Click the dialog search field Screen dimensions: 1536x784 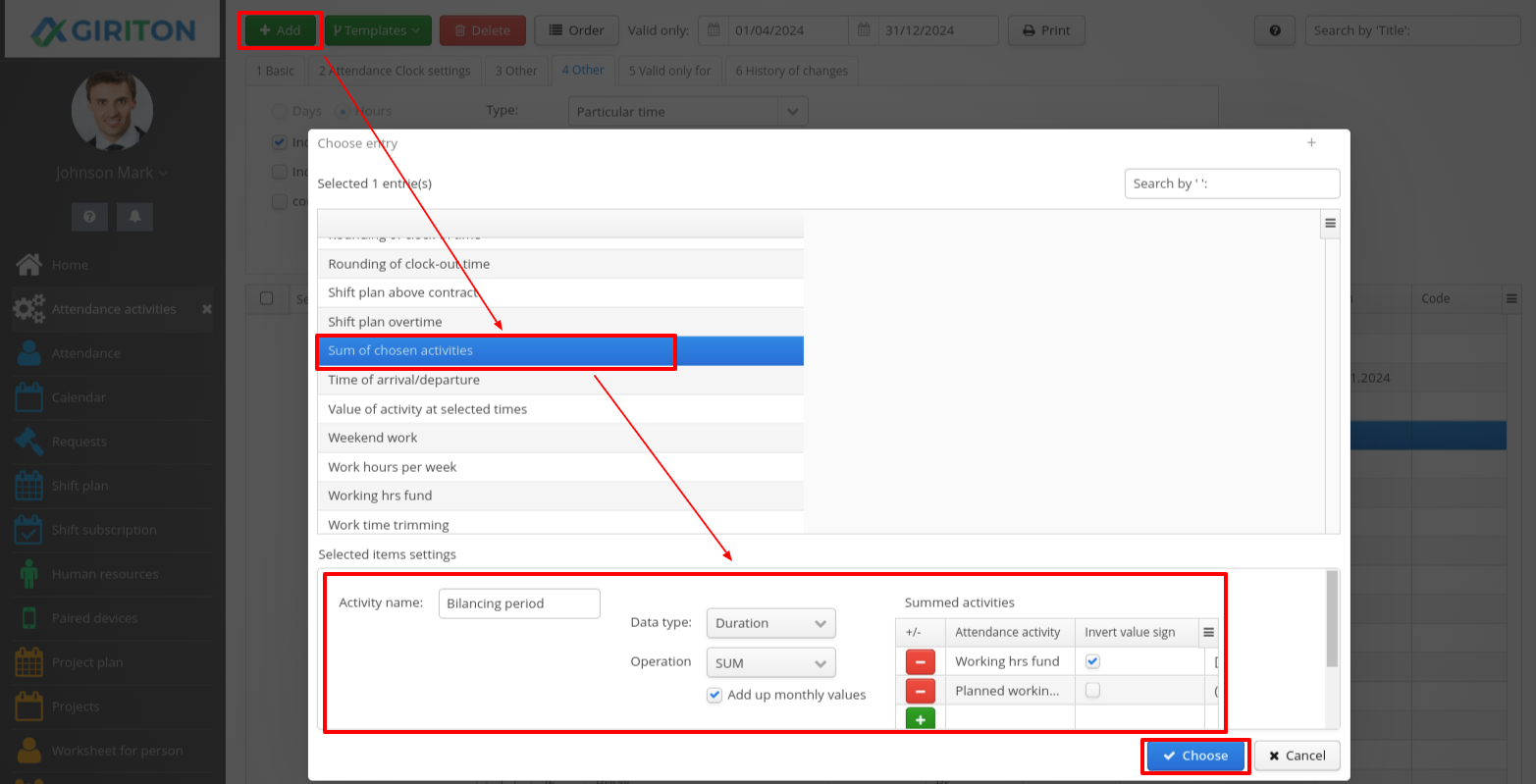1232,183
